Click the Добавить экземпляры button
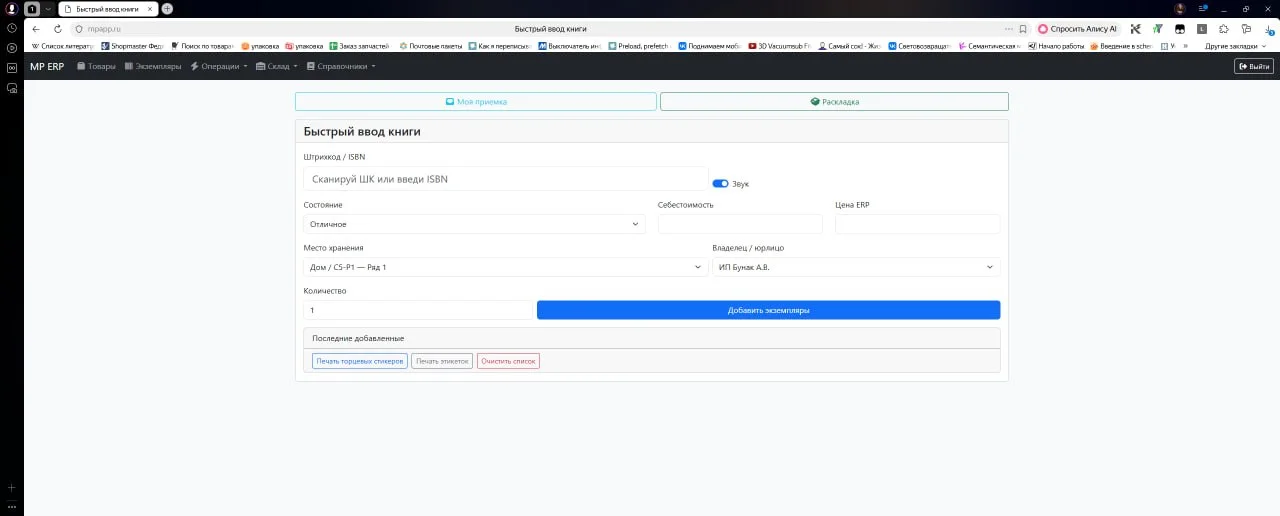Screen dimensions: 1280x516 pos(768,310)
